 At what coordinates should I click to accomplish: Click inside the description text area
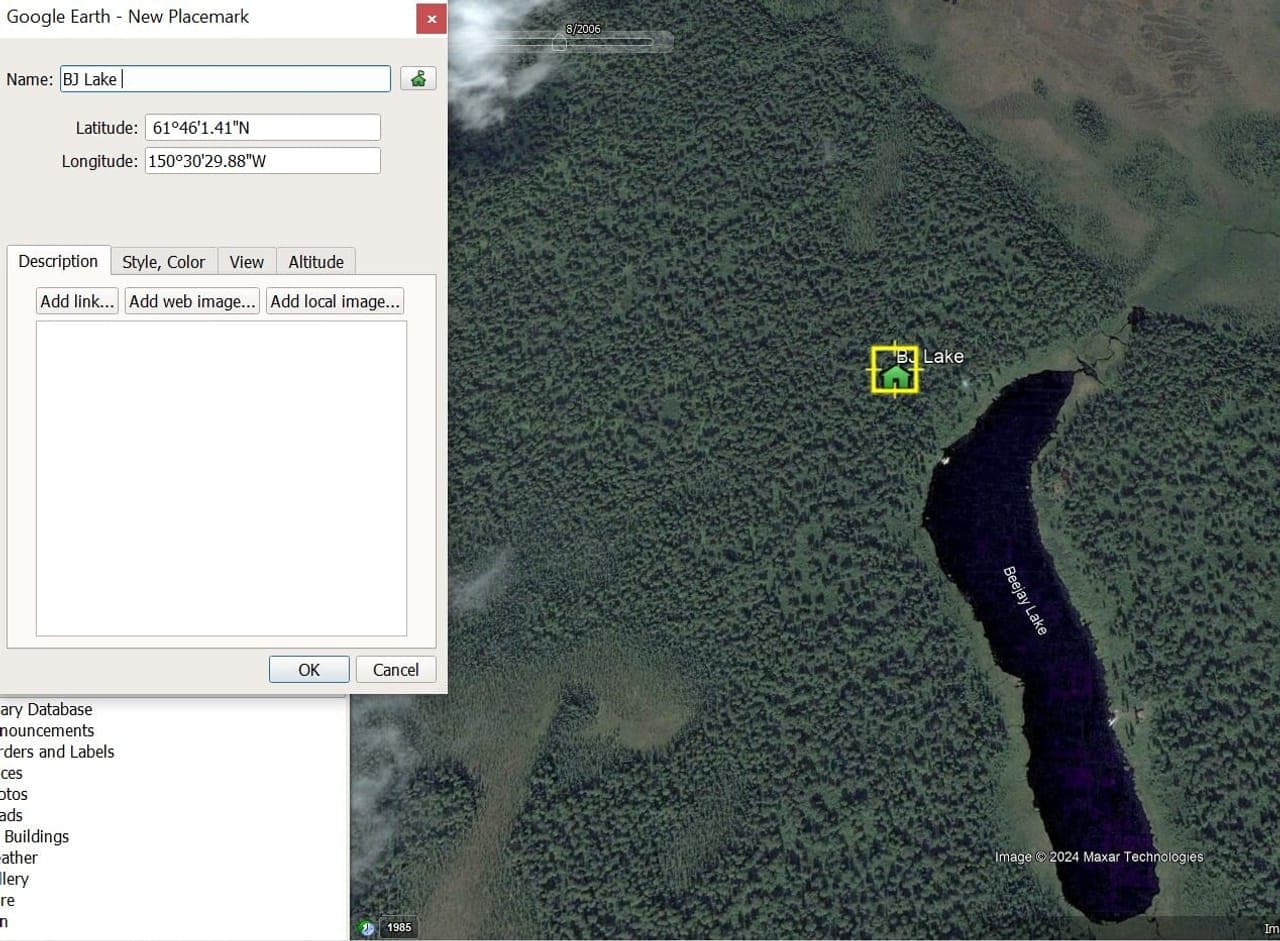coord(221,478)
